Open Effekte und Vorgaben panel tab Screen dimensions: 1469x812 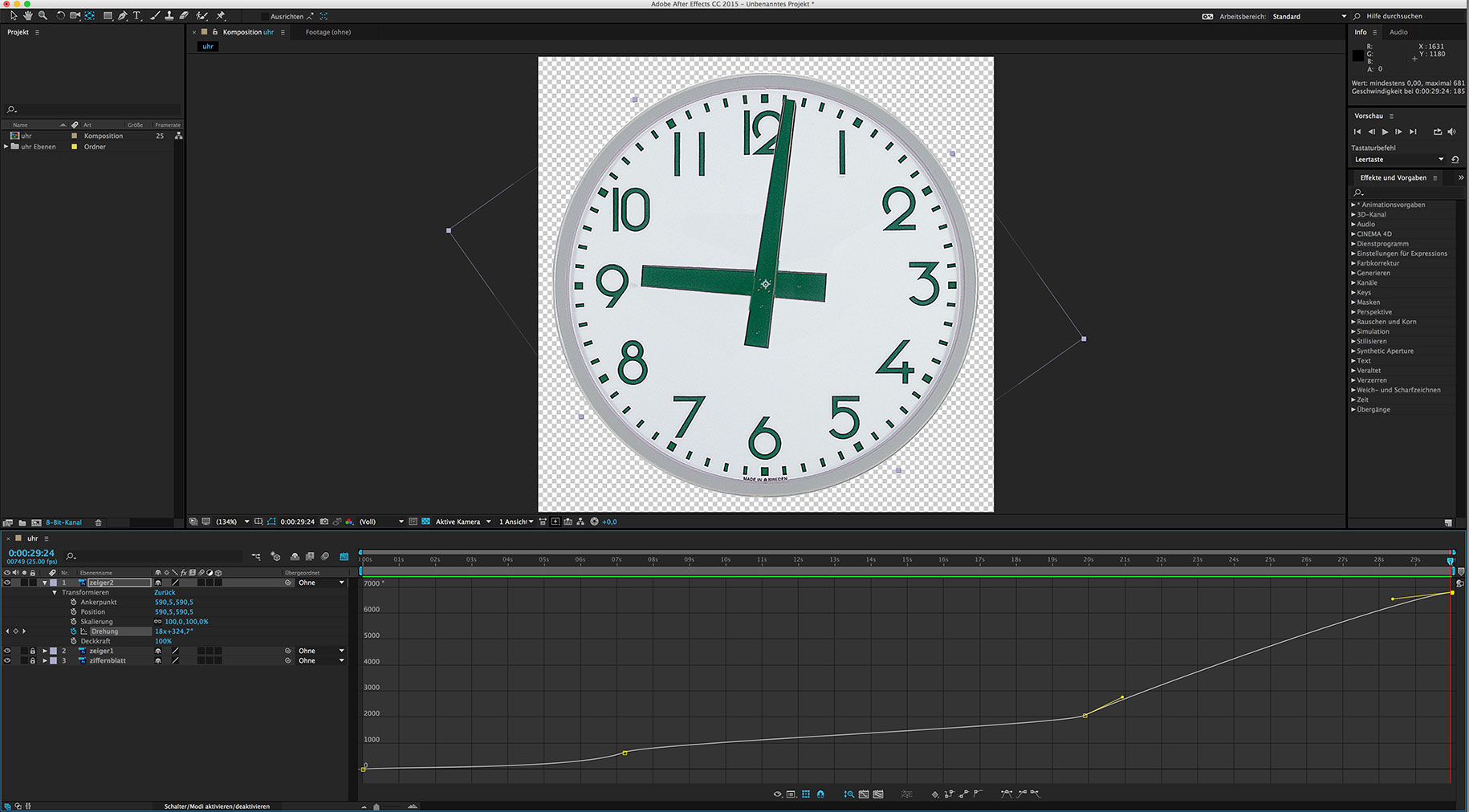(x=1393, y=177)
